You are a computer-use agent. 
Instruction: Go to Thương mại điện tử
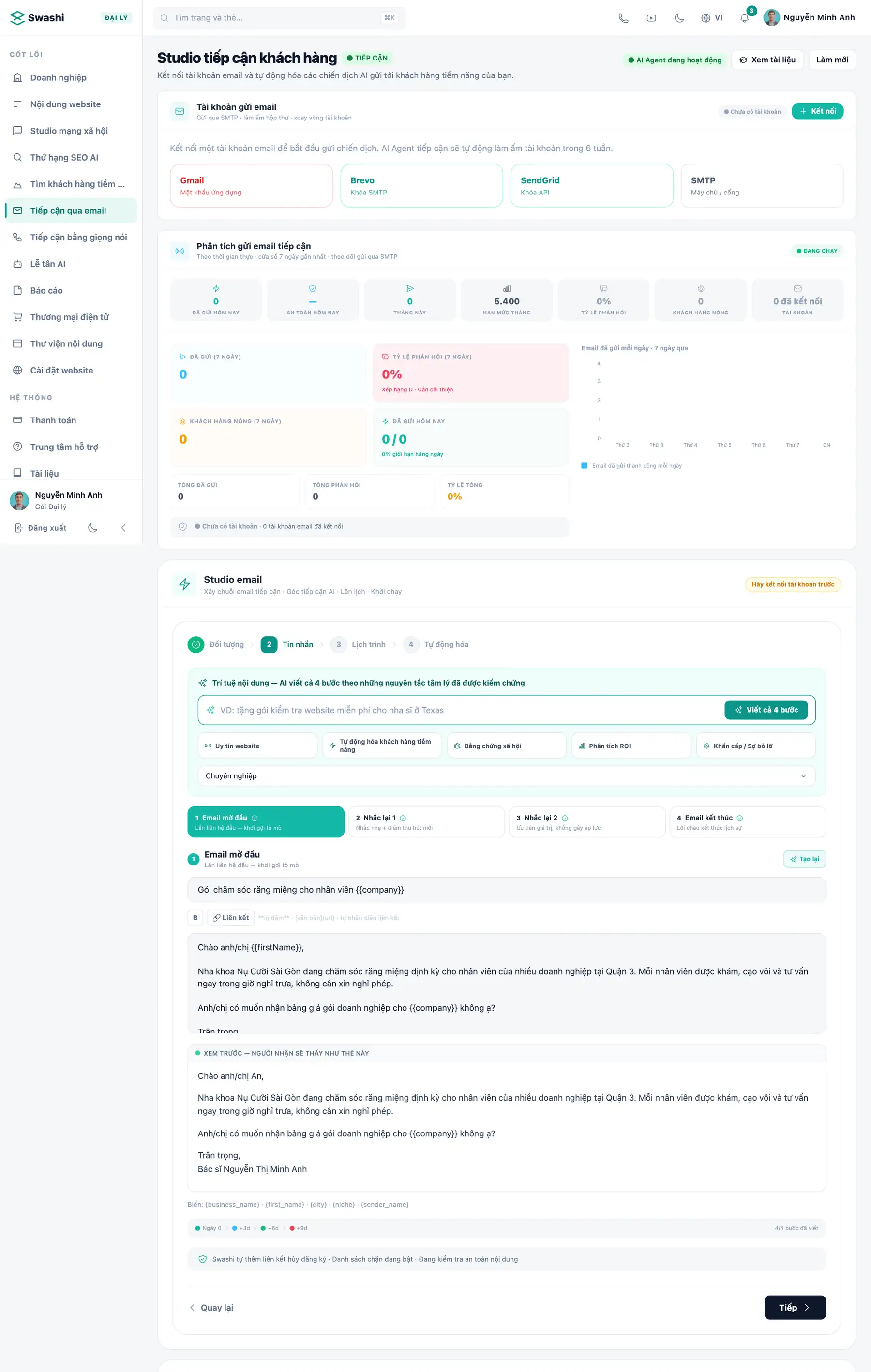pyautogui.click(x=71, y=317)
